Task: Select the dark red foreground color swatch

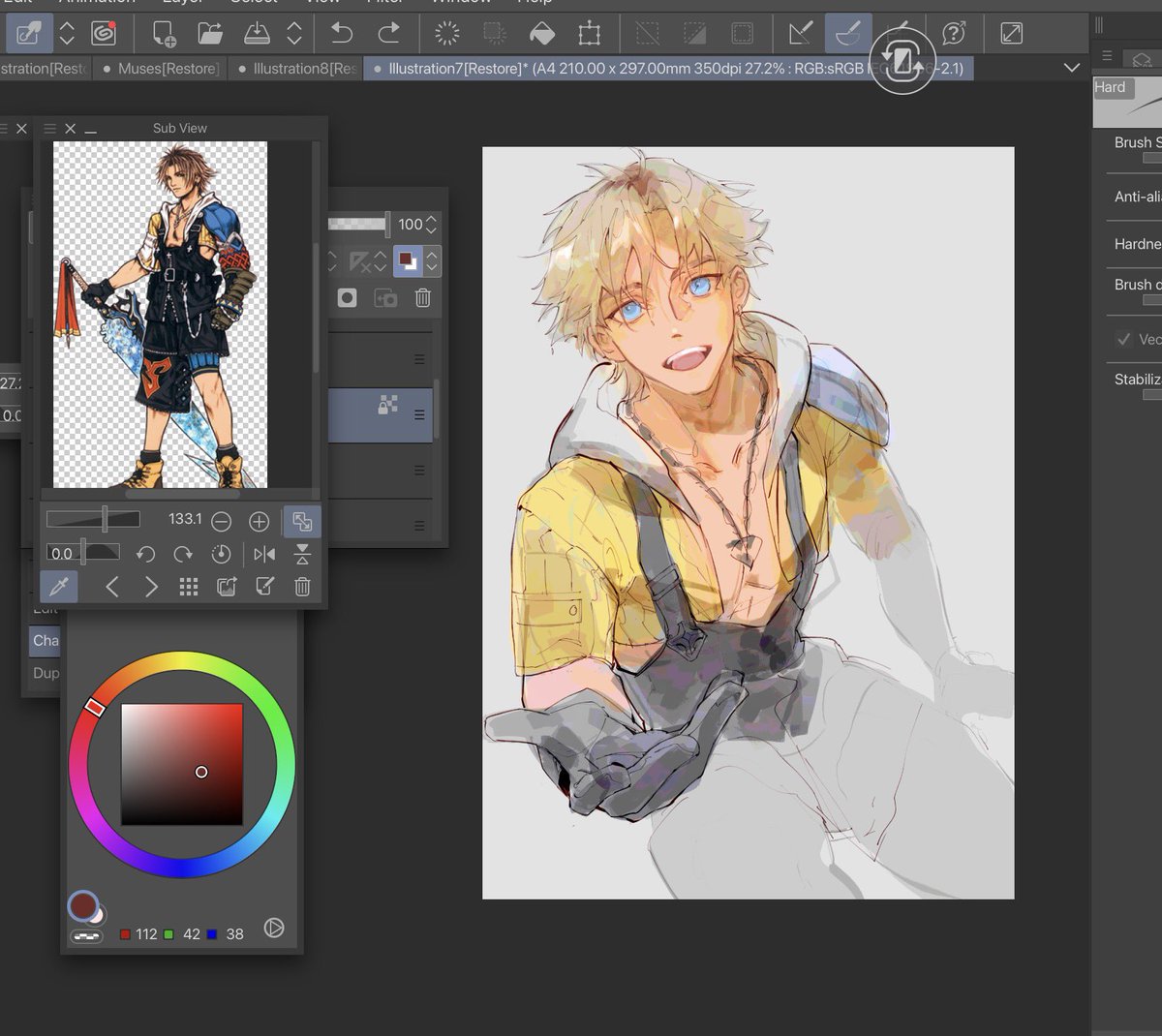Action: (x=83, y=905)
